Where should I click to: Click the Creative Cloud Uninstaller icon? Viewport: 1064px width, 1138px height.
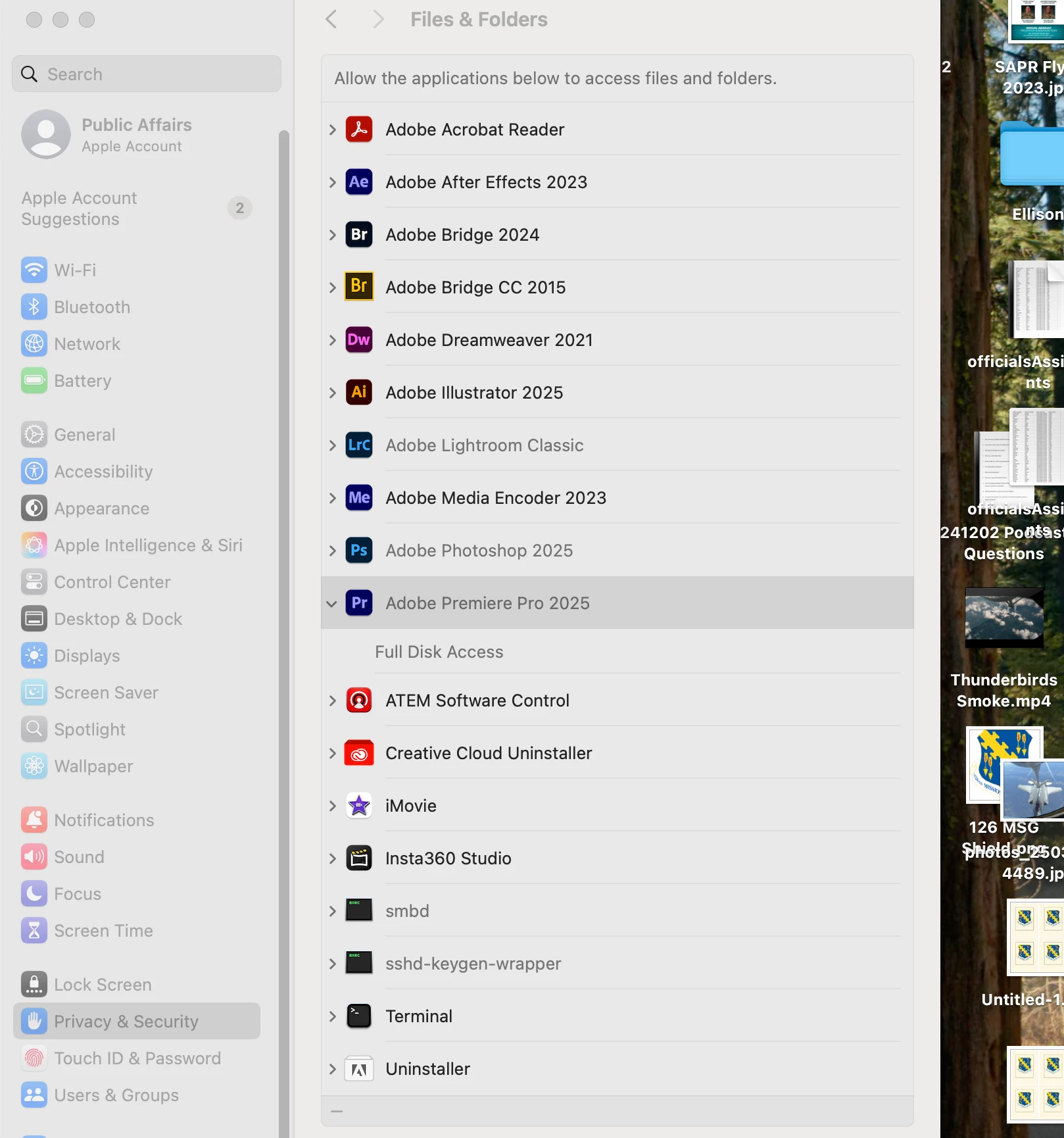point(359,753)
